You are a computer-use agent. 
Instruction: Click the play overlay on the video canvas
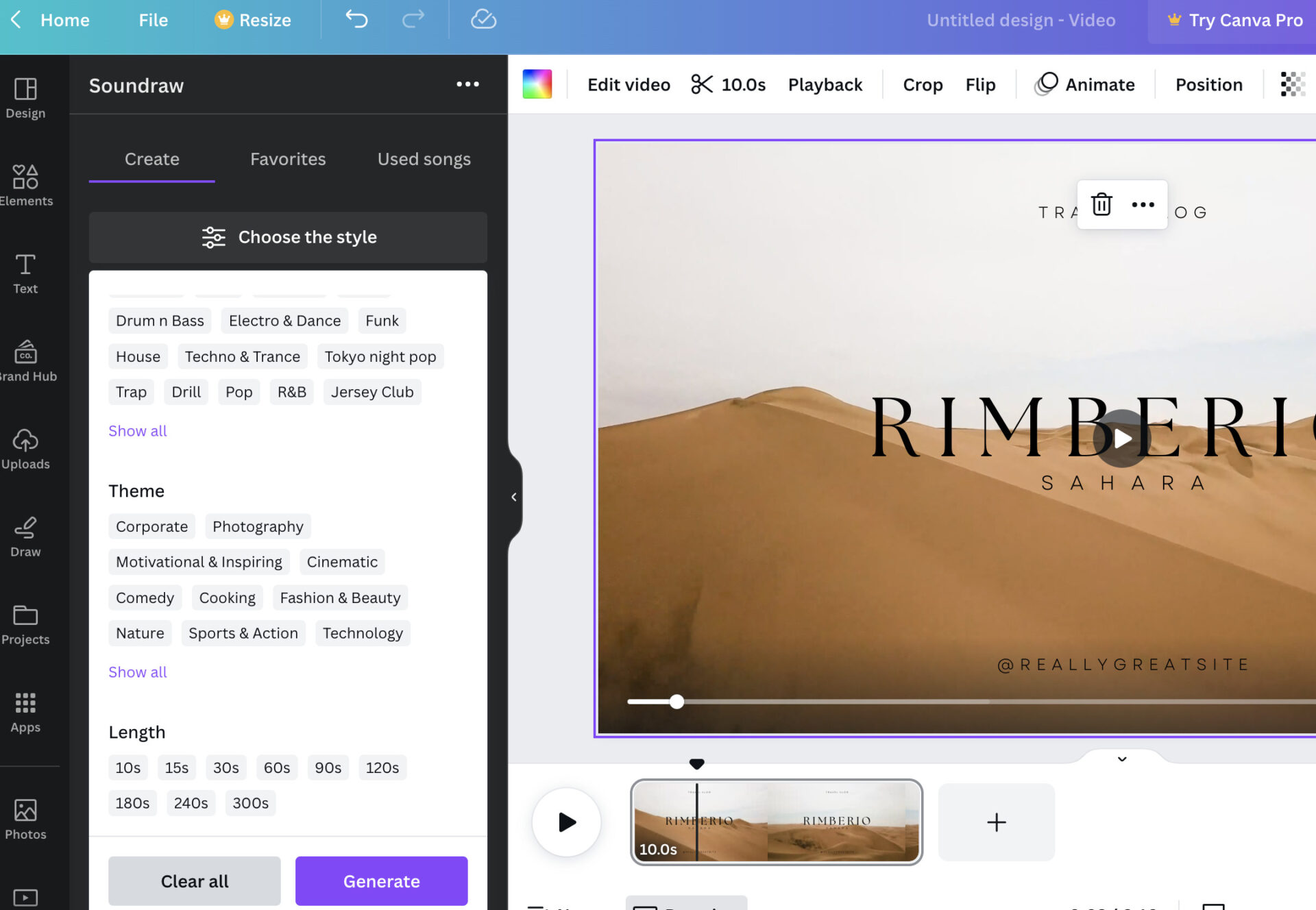pyautogui.click(x=1122, y=439)
